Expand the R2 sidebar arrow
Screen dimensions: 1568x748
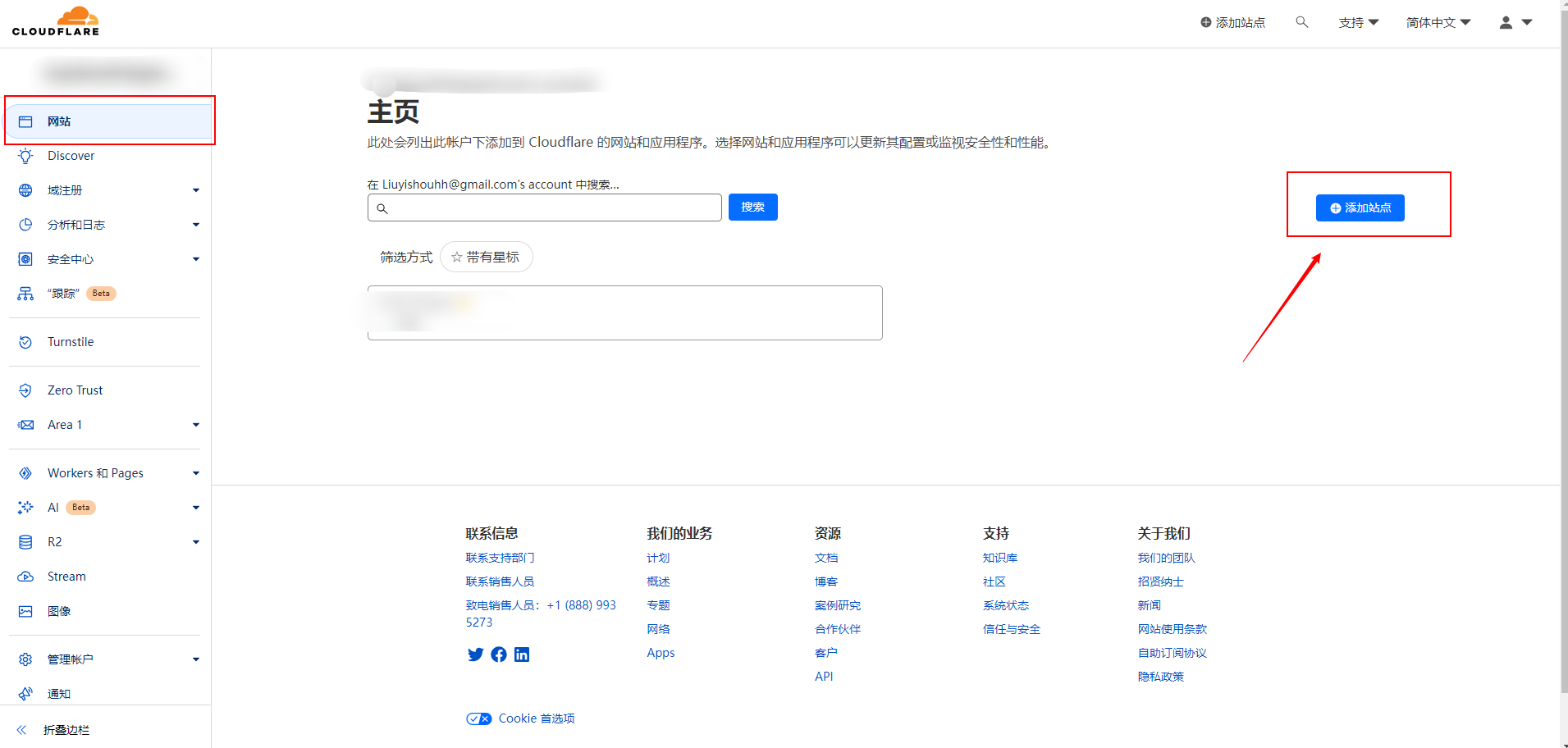(196, 542)
